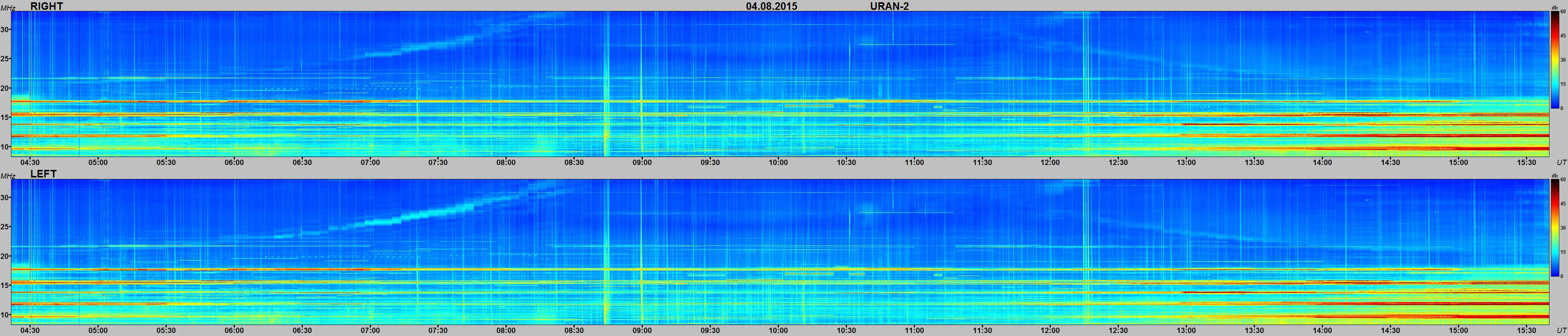Screen dimensions: 1568x336
Task: Select the 04.08.2015 date title
Action: coord(771,6)
